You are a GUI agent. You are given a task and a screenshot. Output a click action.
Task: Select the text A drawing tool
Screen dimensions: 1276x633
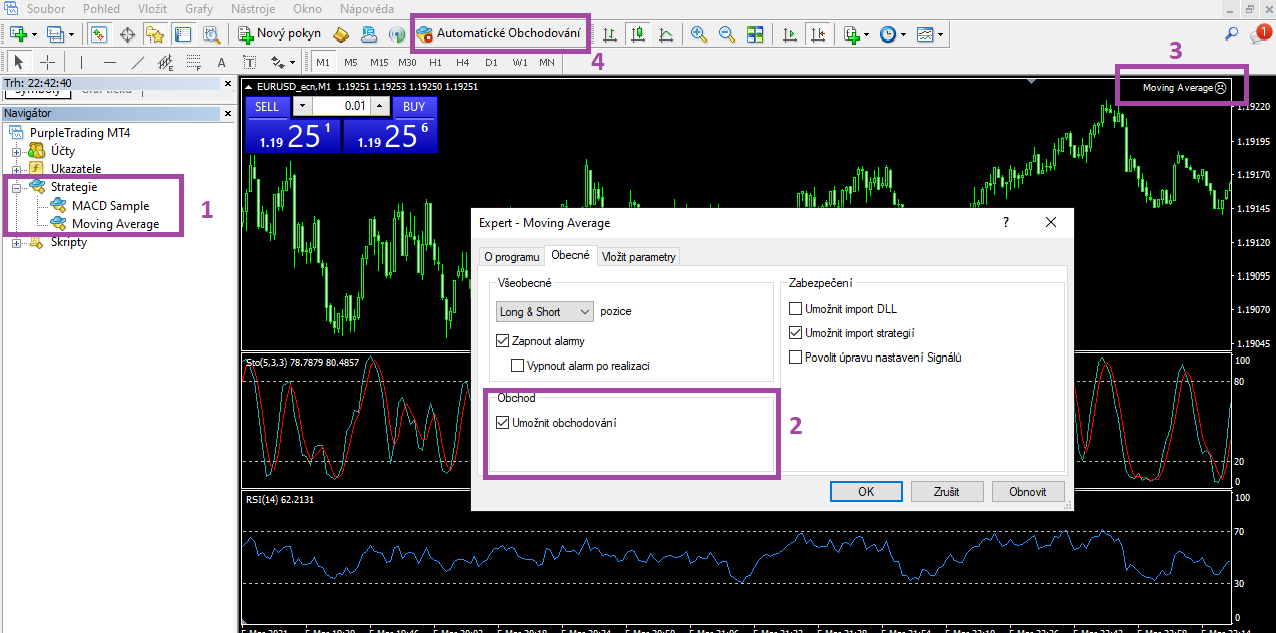point(222,62)
